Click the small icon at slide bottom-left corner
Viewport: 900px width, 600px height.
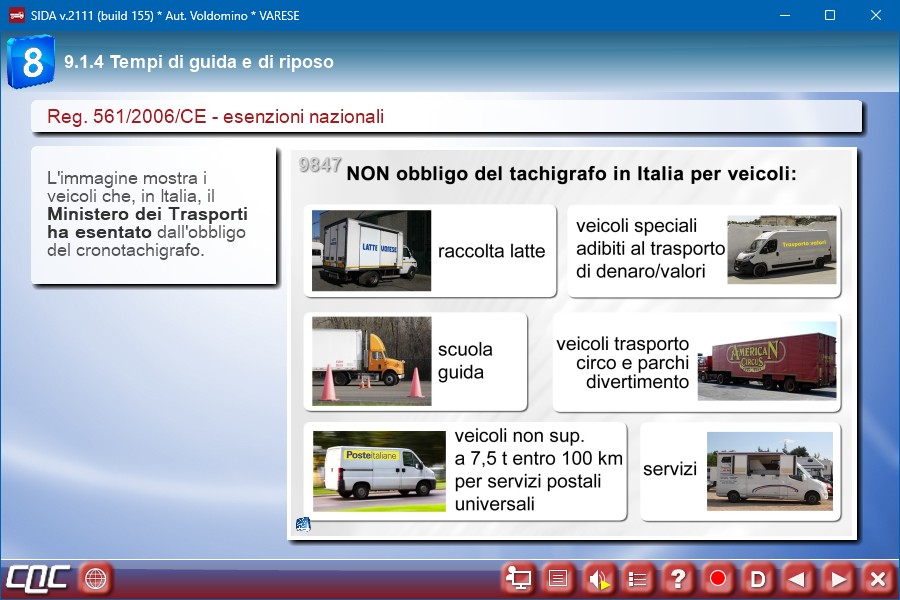tap(303, 524)
